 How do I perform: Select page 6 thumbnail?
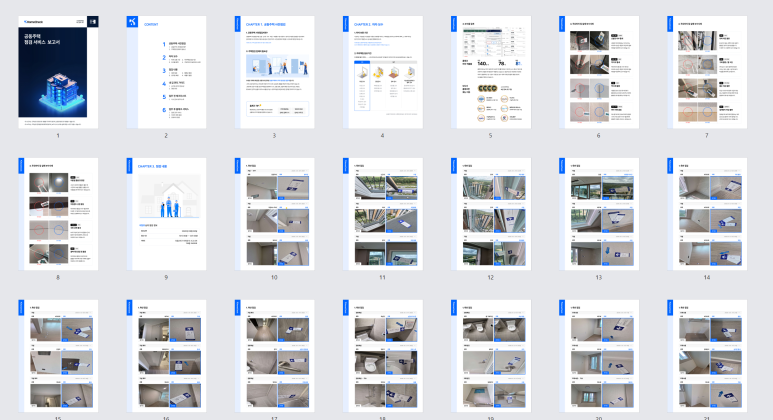tap(598, 72)
